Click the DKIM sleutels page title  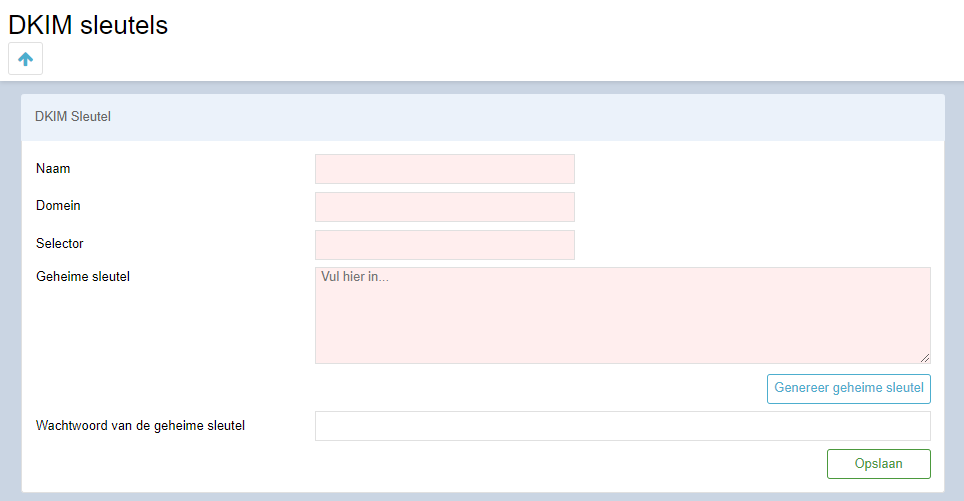[88, 25]
